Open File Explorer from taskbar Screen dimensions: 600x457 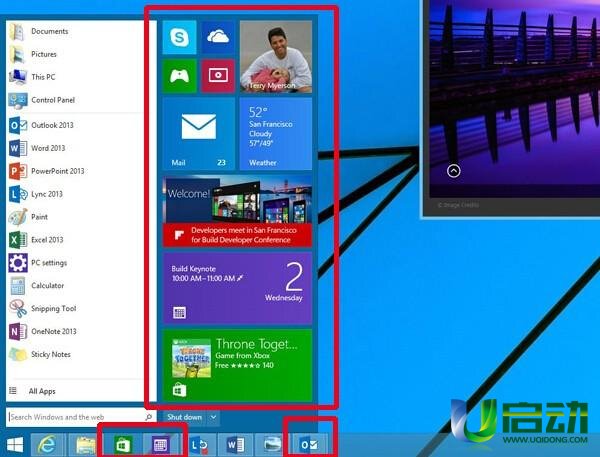(86, 445)
